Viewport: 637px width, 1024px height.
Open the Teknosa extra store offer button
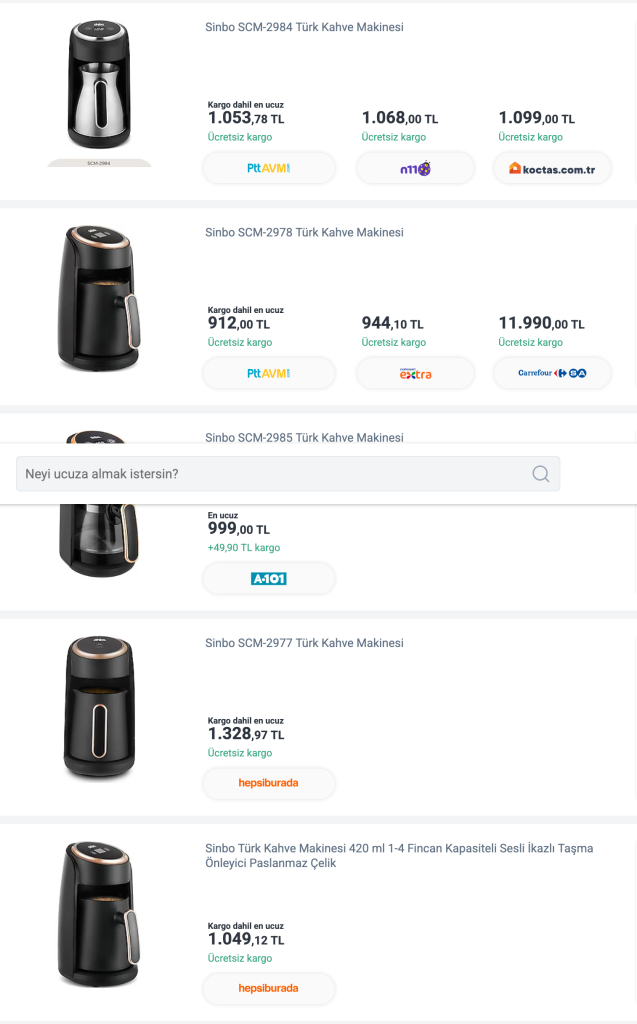(416, 374)
